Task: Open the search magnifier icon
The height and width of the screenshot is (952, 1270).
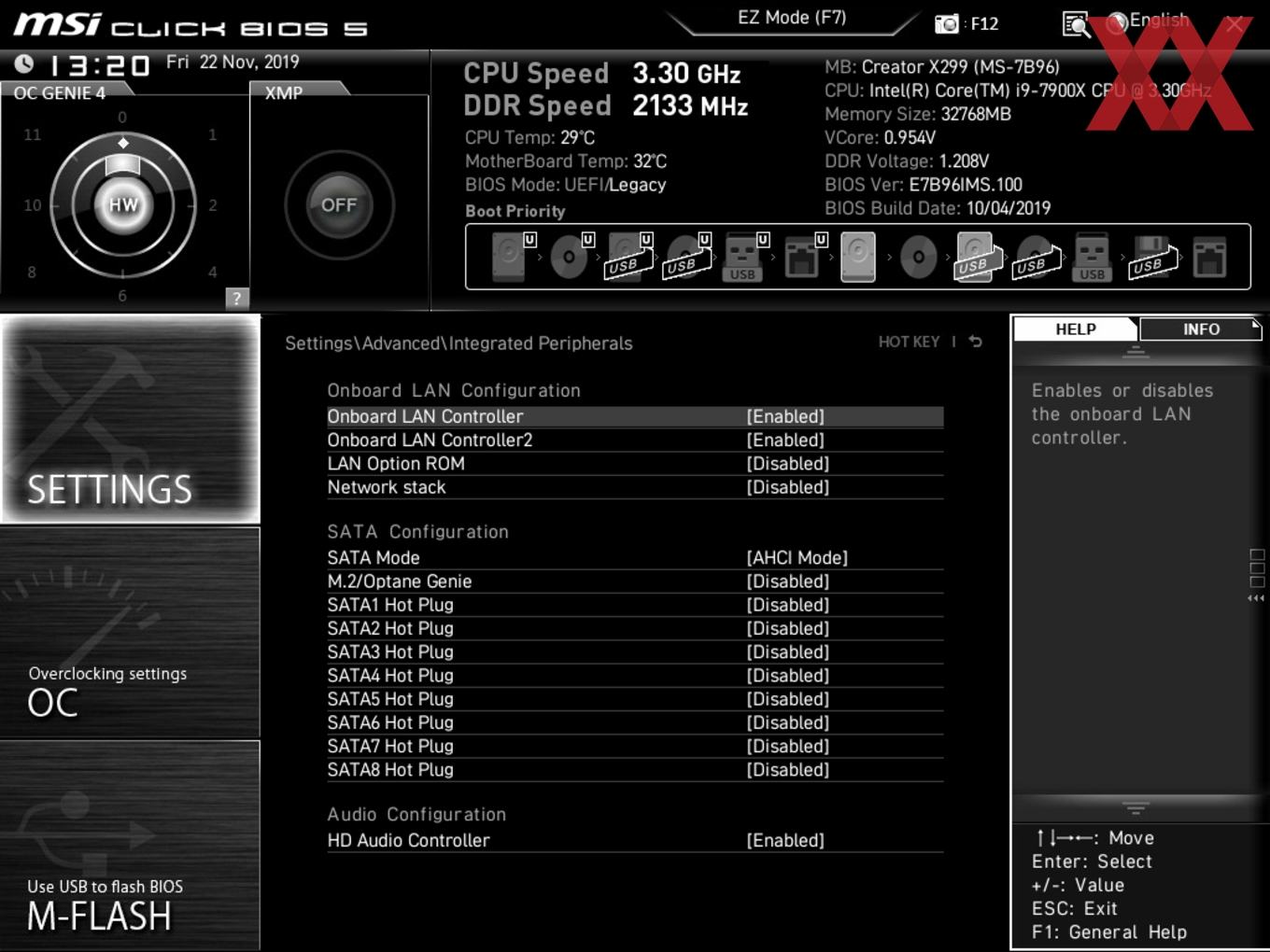Action: [x=1076, y=24]
